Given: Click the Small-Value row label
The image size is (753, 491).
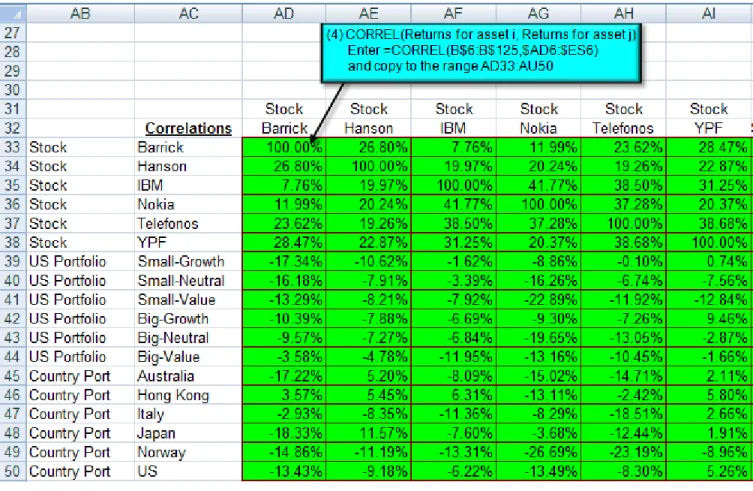Looking at the screenshot, I should pyautogui.click(x=188, y=300).
